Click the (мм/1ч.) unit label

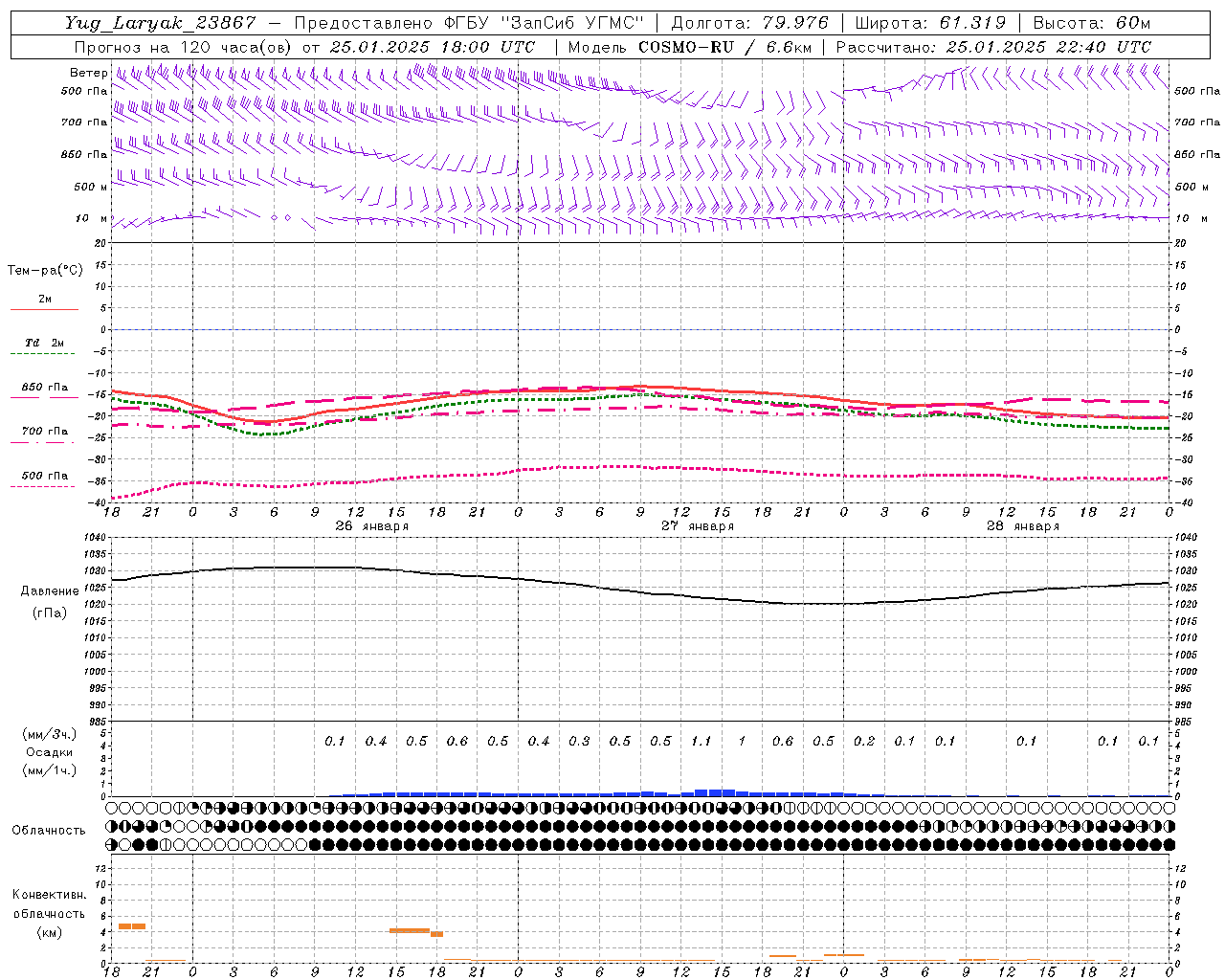click(49, 770)
